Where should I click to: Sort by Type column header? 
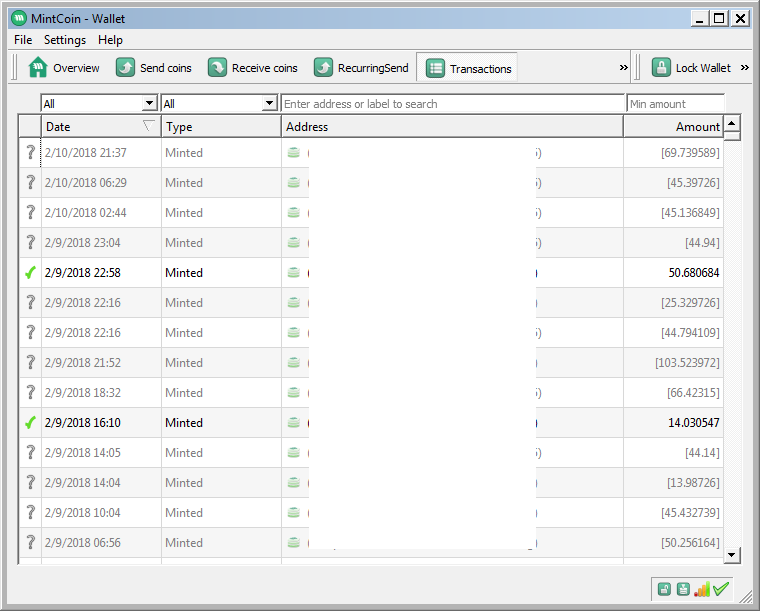click(x=221, y=126)
